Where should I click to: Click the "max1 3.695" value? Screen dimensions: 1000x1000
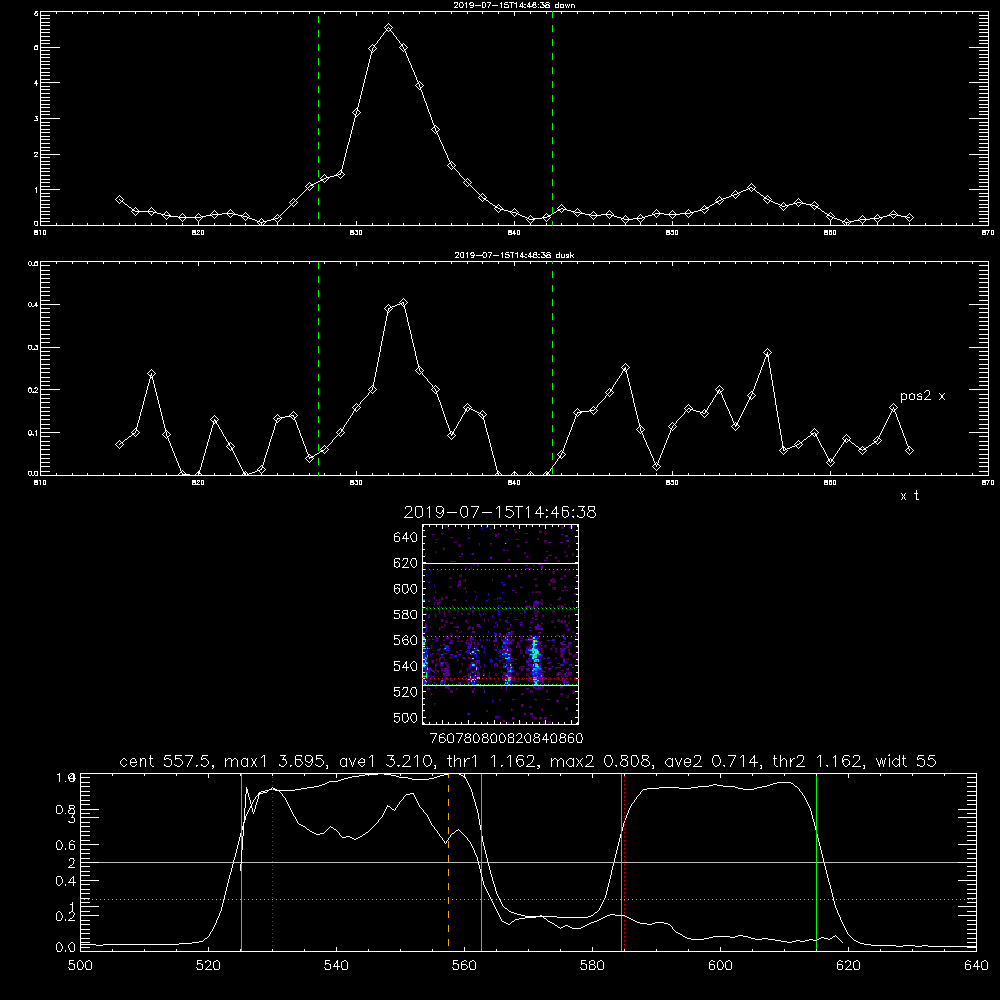[x=277, y=761]
